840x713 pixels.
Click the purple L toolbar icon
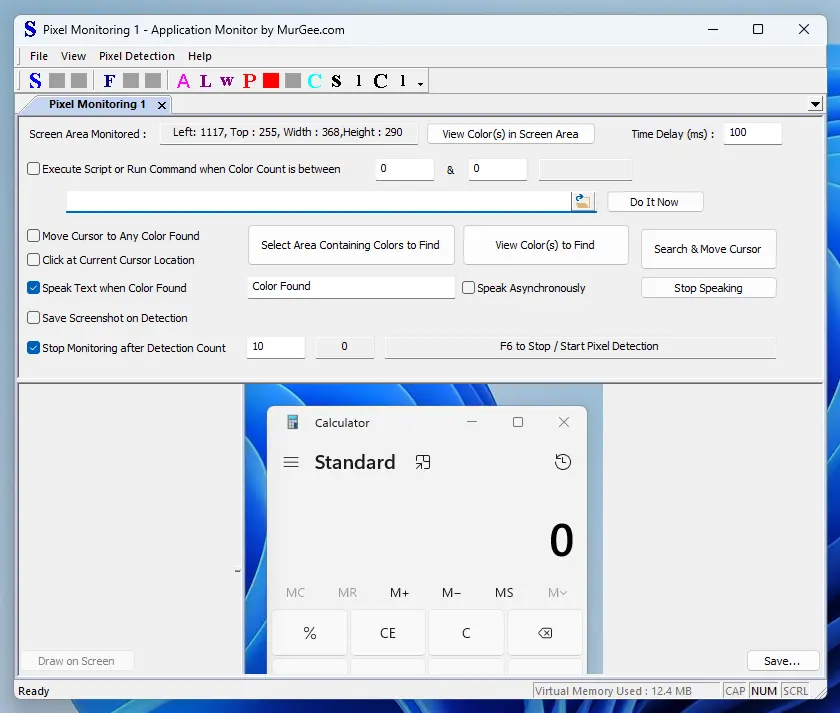pos(205,81)
